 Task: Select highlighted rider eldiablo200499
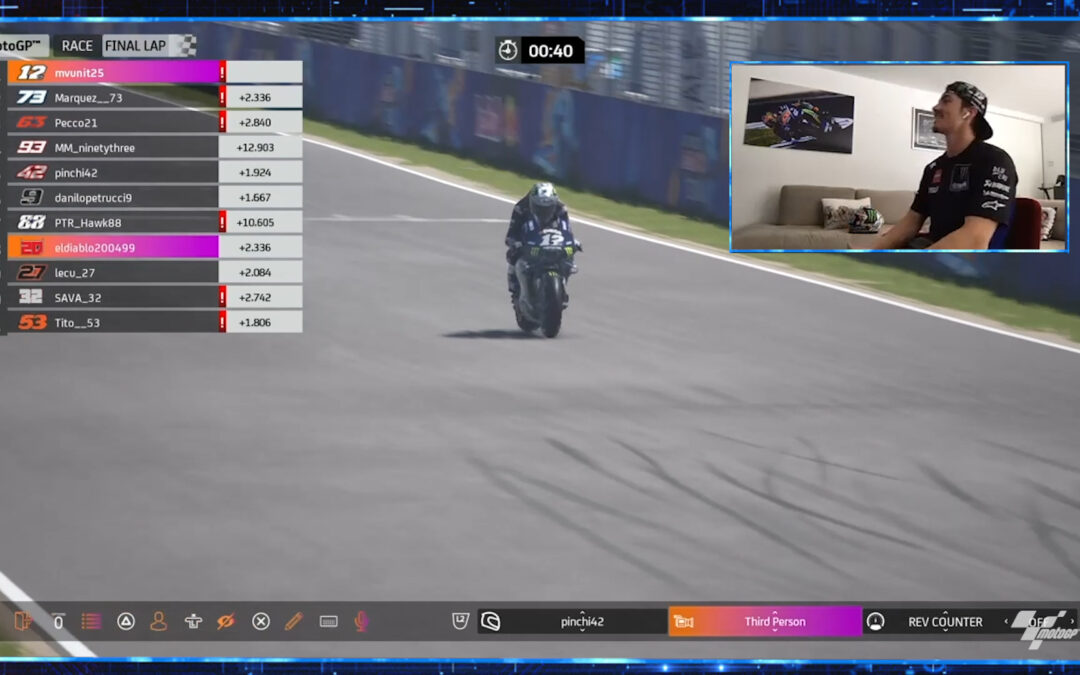[154, 247]
